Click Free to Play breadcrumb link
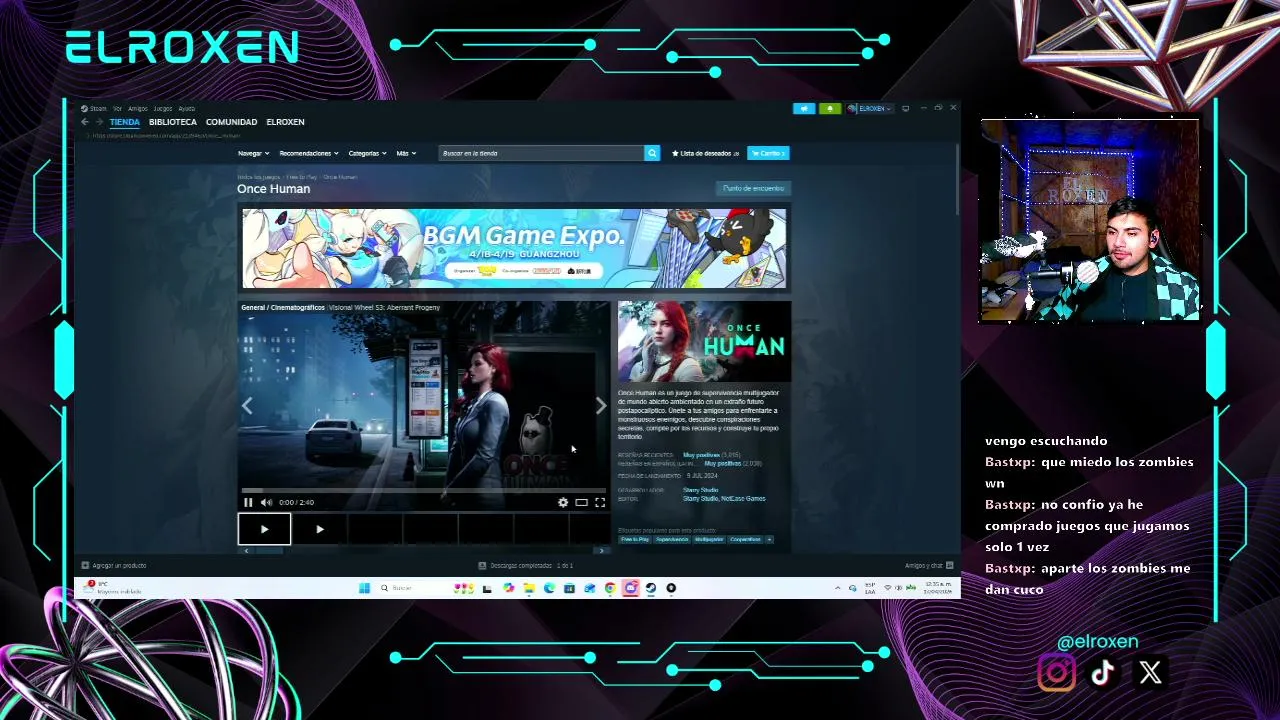This screenshot has width=1280, height=720. click(301, 177)
